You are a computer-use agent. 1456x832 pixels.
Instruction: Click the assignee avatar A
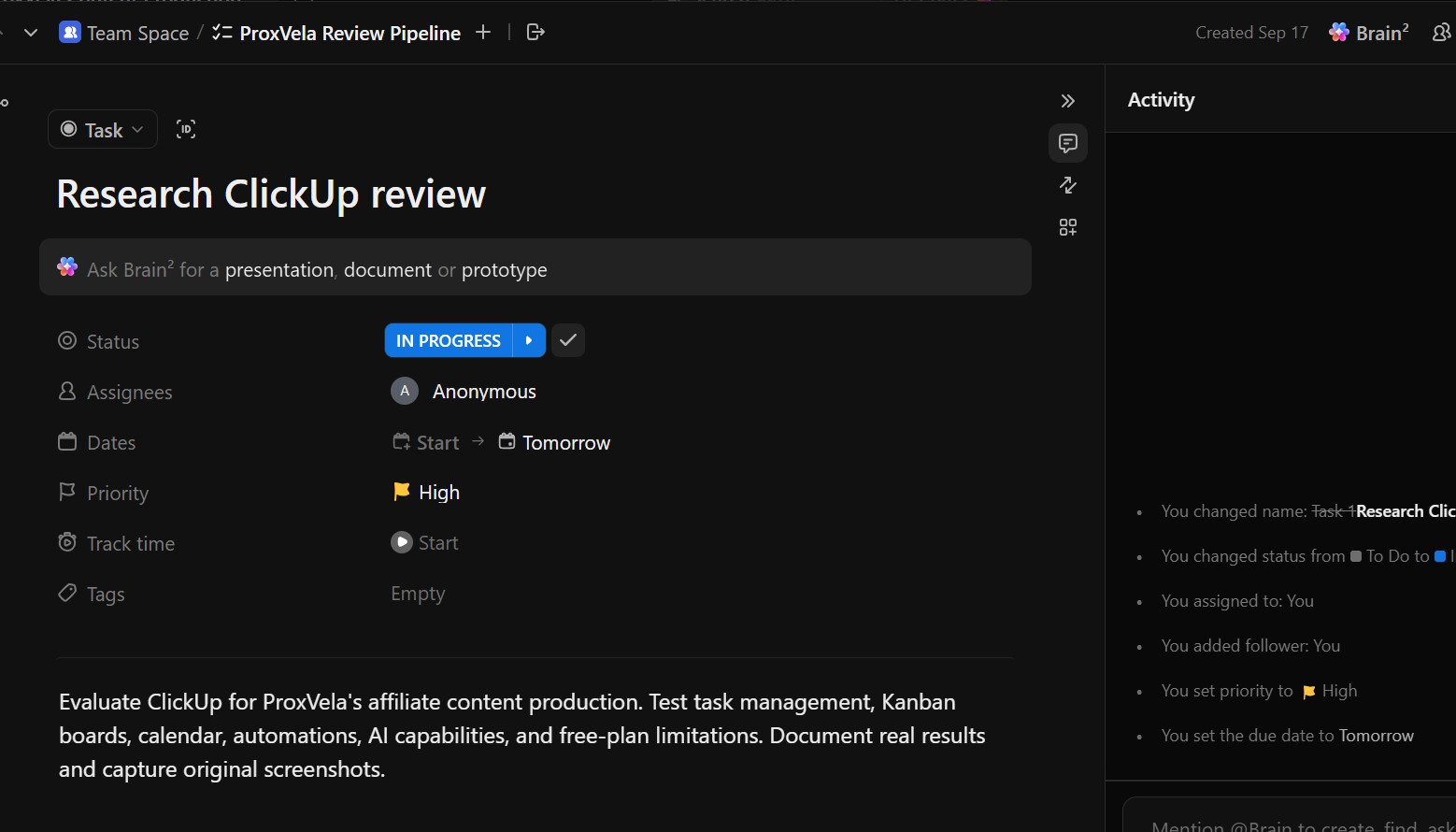[404, 391]
